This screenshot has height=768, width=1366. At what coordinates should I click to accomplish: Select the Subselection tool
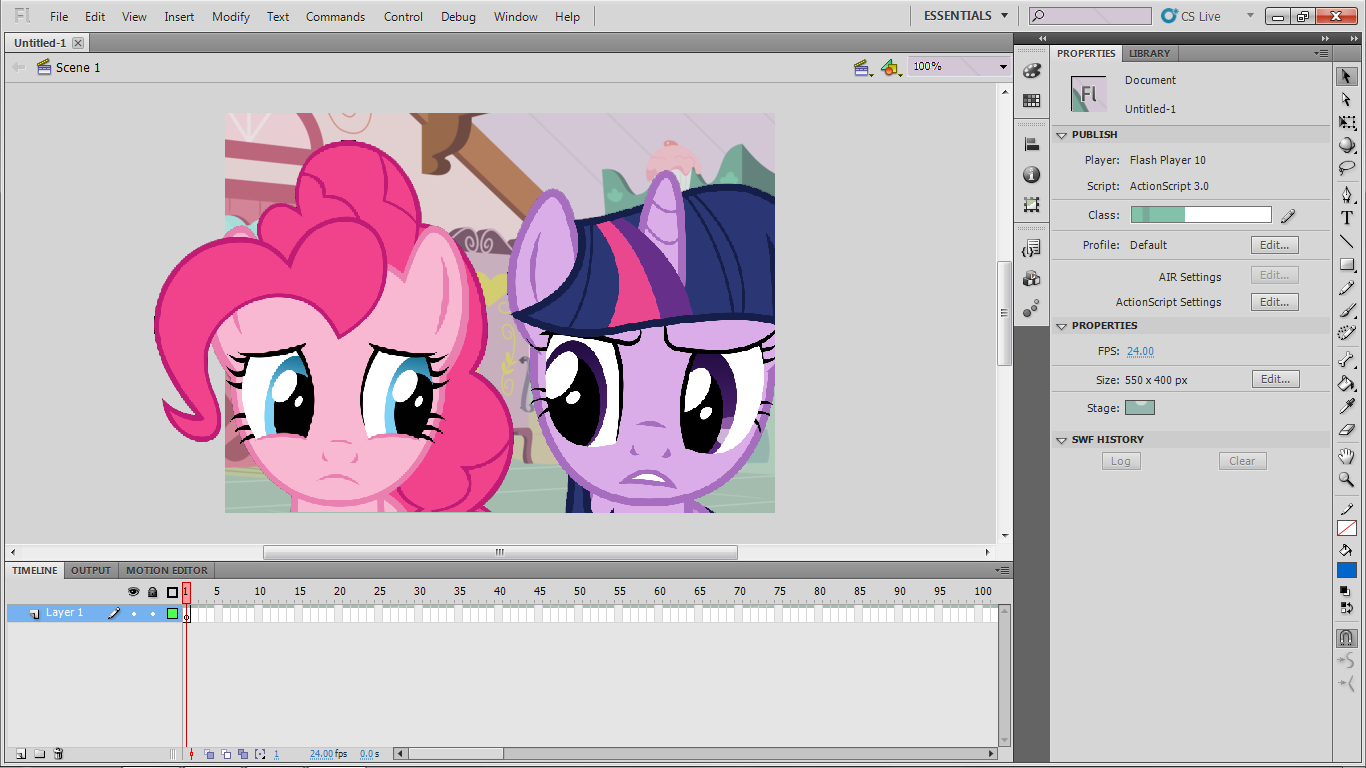[1347, 100]
